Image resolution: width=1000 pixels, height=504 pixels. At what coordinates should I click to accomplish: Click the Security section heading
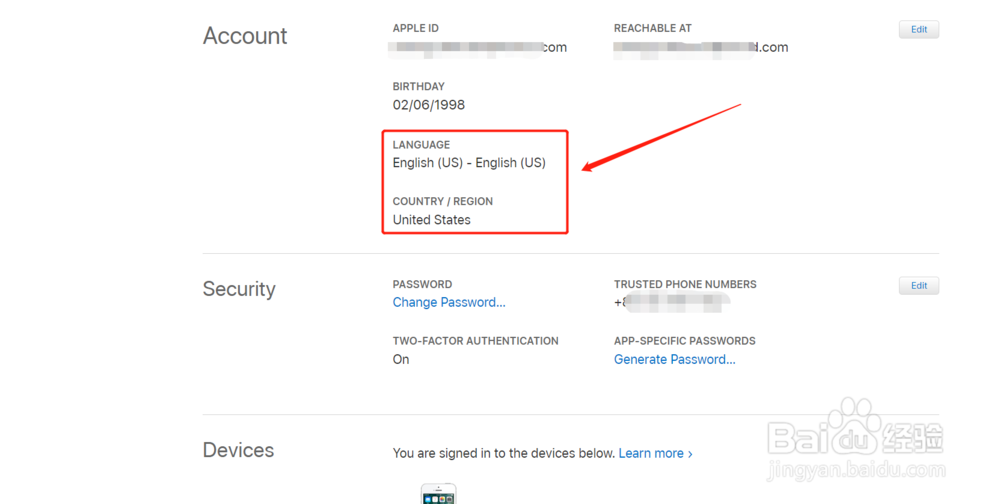pyautogui.click(x=239, y=289)
